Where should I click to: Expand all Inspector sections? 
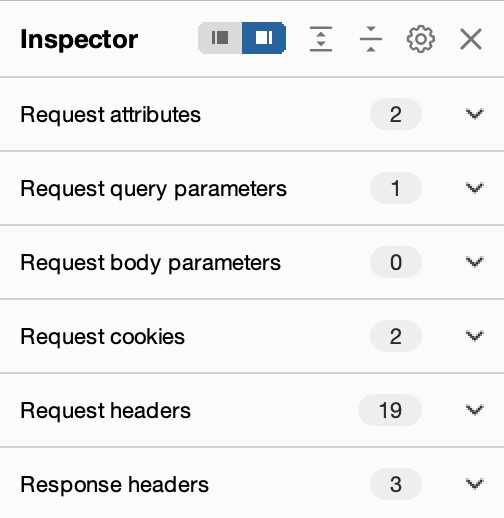321,39
